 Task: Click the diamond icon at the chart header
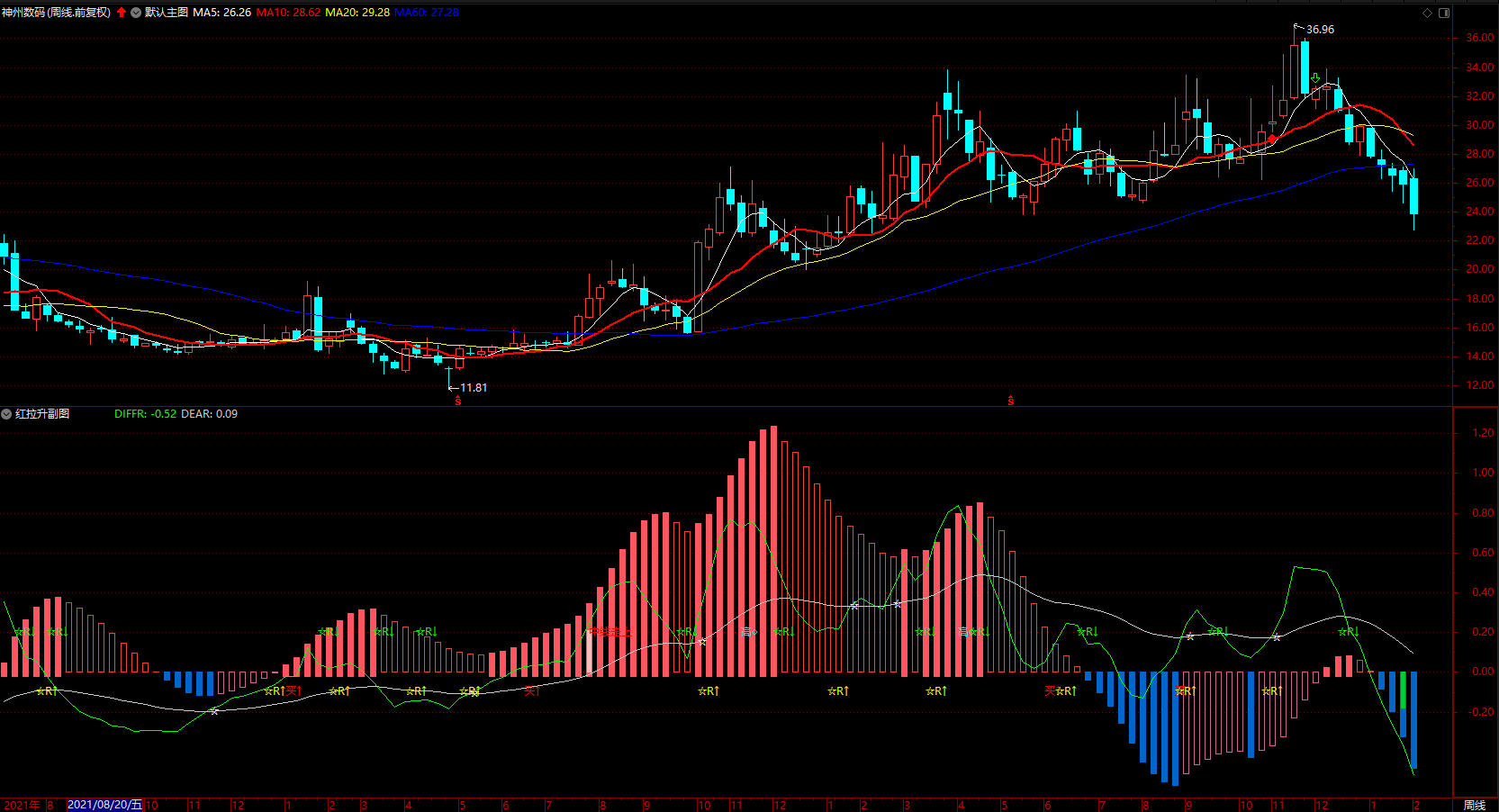point(1427,13)
